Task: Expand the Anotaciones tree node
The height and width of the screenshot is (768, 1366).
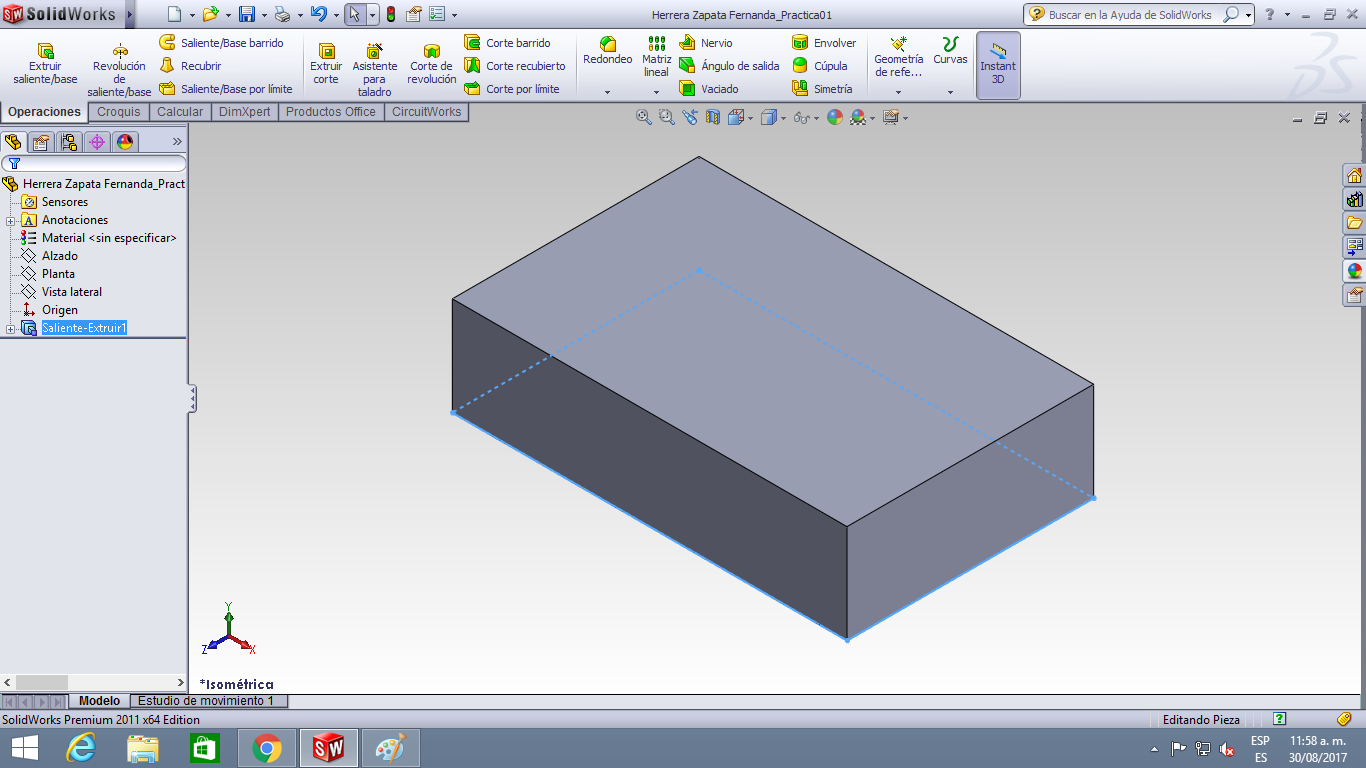Action: click(9, 219)
